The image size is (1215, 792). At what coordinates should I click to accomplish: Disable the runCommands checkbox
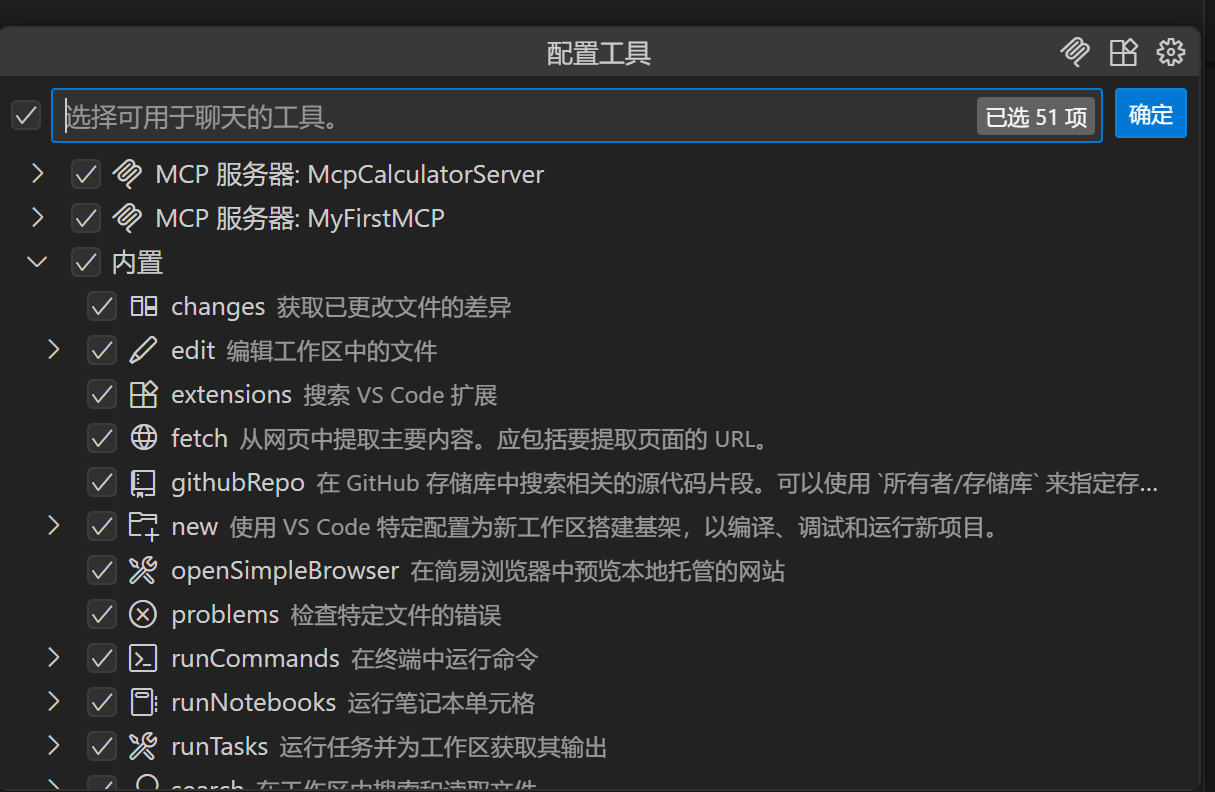point(102,658)
